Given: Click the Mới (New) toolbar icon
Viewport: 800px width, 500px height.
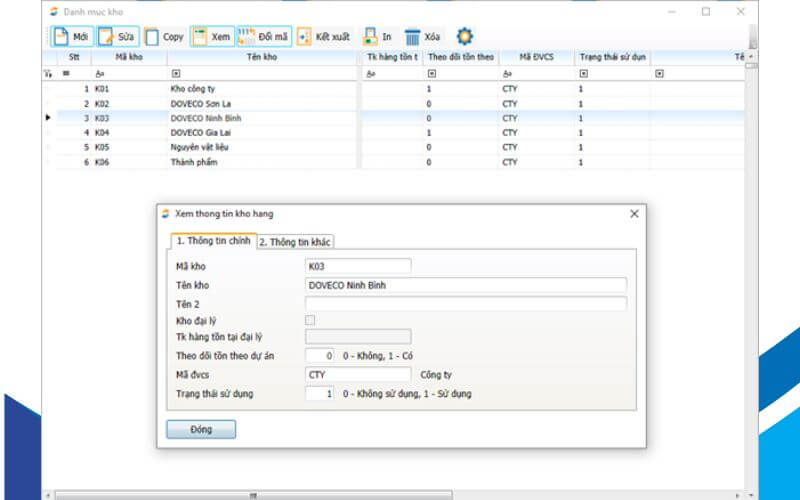Looking at the screenshot, I should point(61,37).
